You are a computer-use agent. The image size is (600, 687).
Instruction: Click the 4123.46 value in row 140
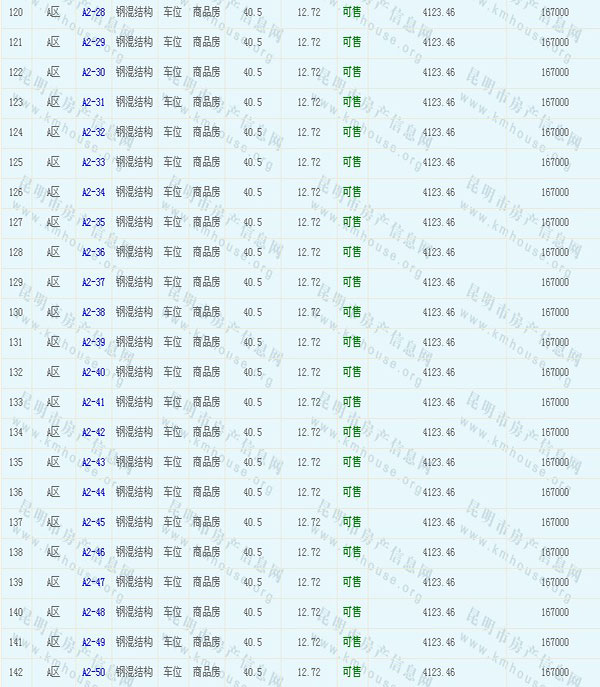point(439,612)
